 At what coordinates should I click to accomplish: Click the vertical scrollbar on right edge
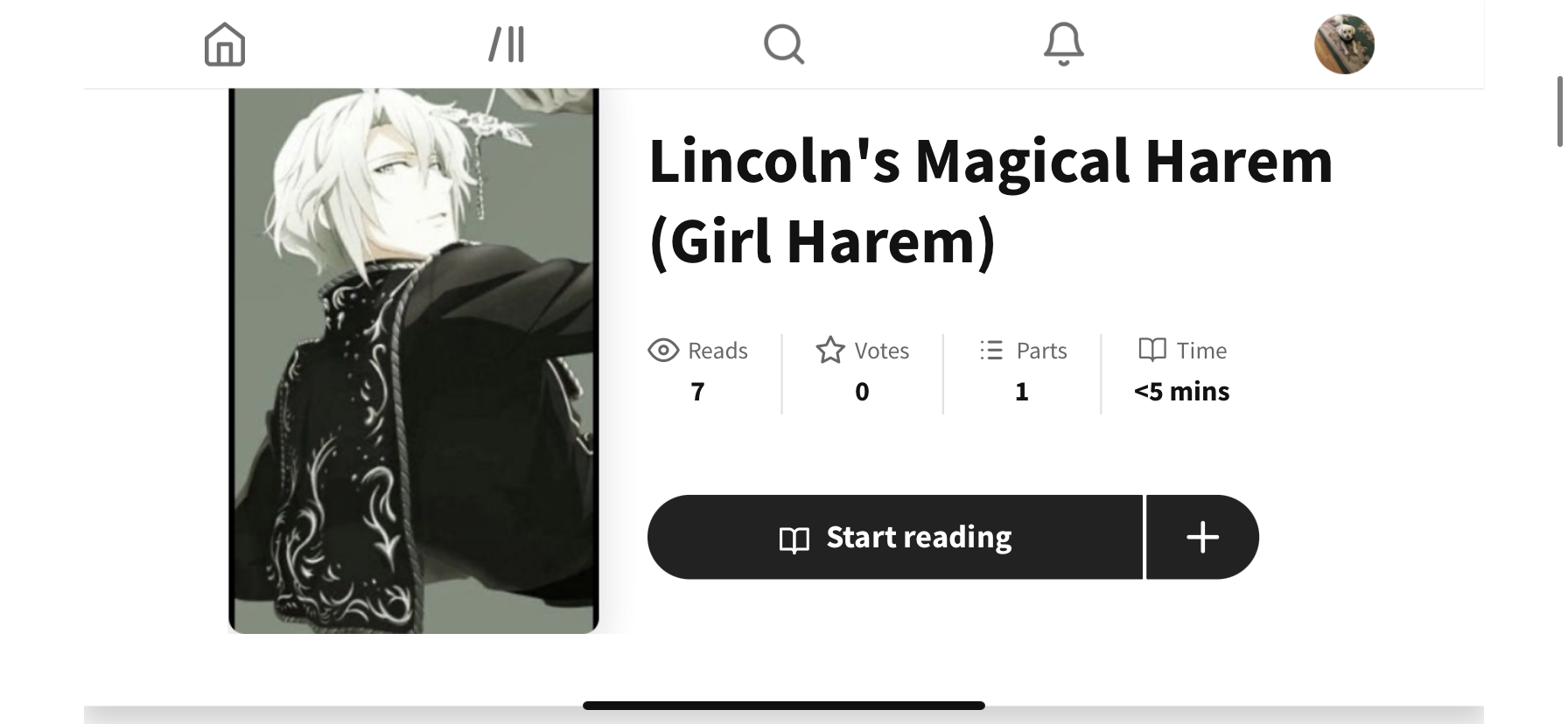click(1560, 112)
